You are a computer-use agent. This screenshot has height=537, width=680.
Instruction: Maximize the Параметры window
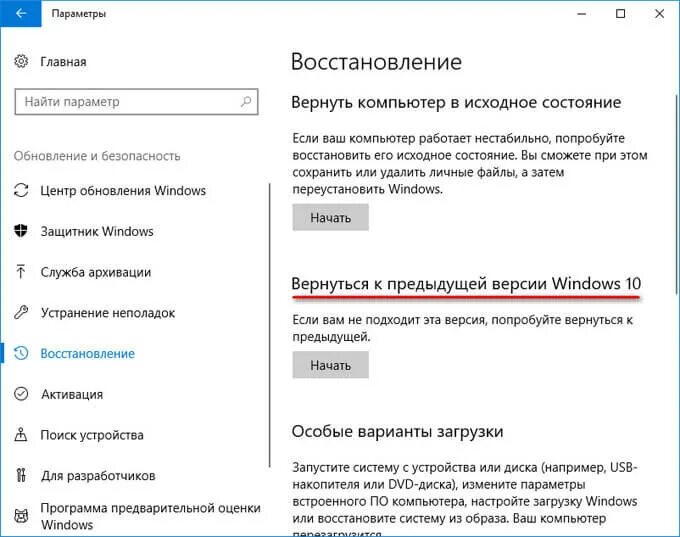click(x=621, y=14)
